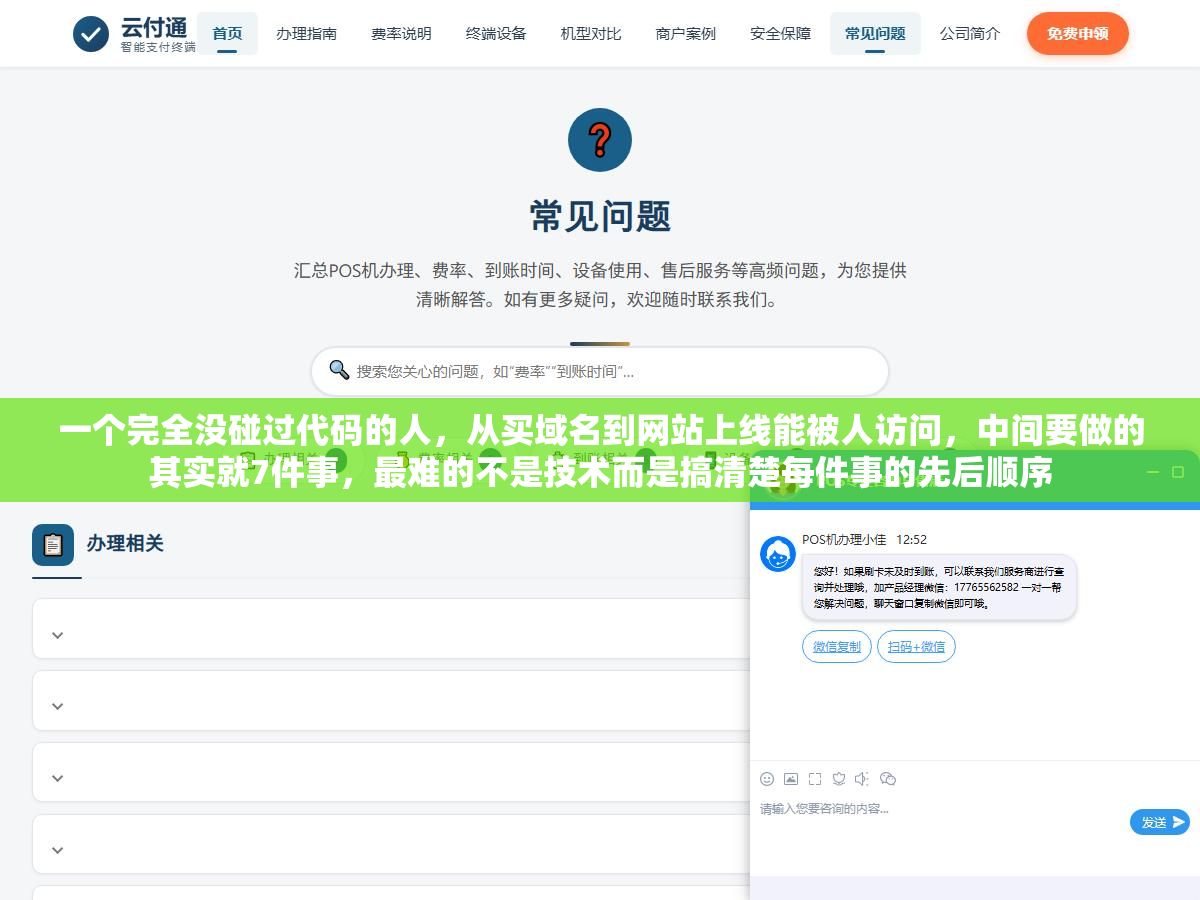The height and width of the screenshot is (900, 1200).
Task: Click the POS机办理小佳 agent avatar
Action: (778, 554)
